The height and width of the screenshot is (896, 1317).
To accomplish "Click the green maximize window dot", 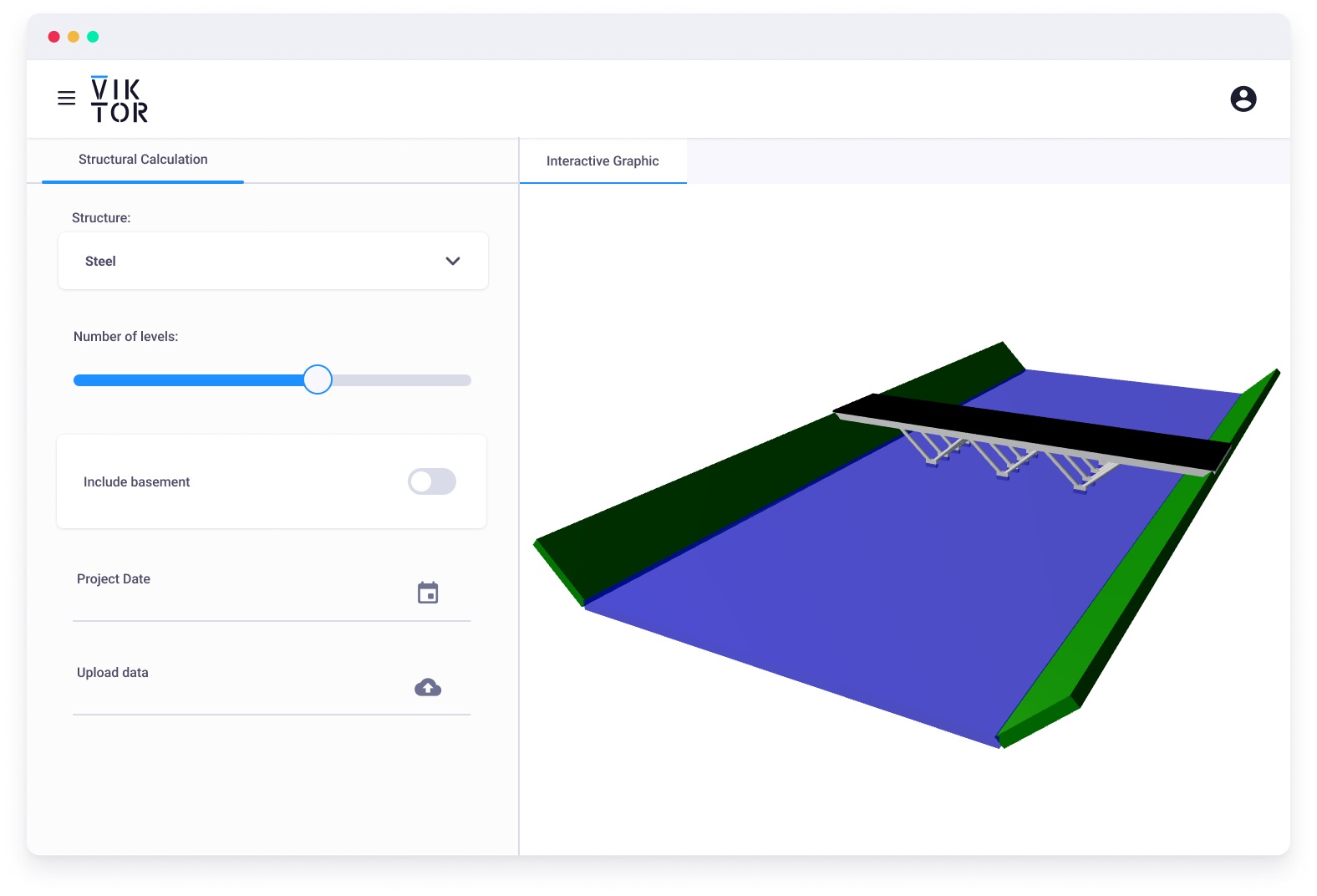I will (93, 37).
